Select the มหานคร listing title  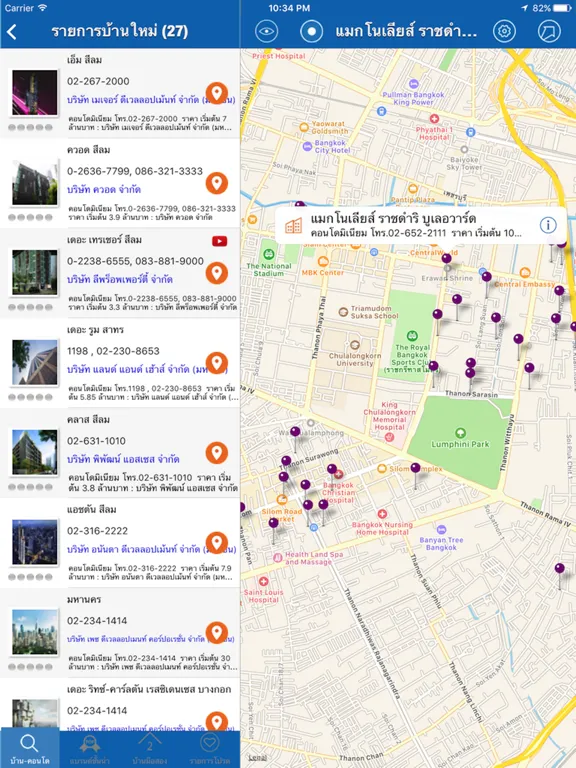click(x=84, y=600)
